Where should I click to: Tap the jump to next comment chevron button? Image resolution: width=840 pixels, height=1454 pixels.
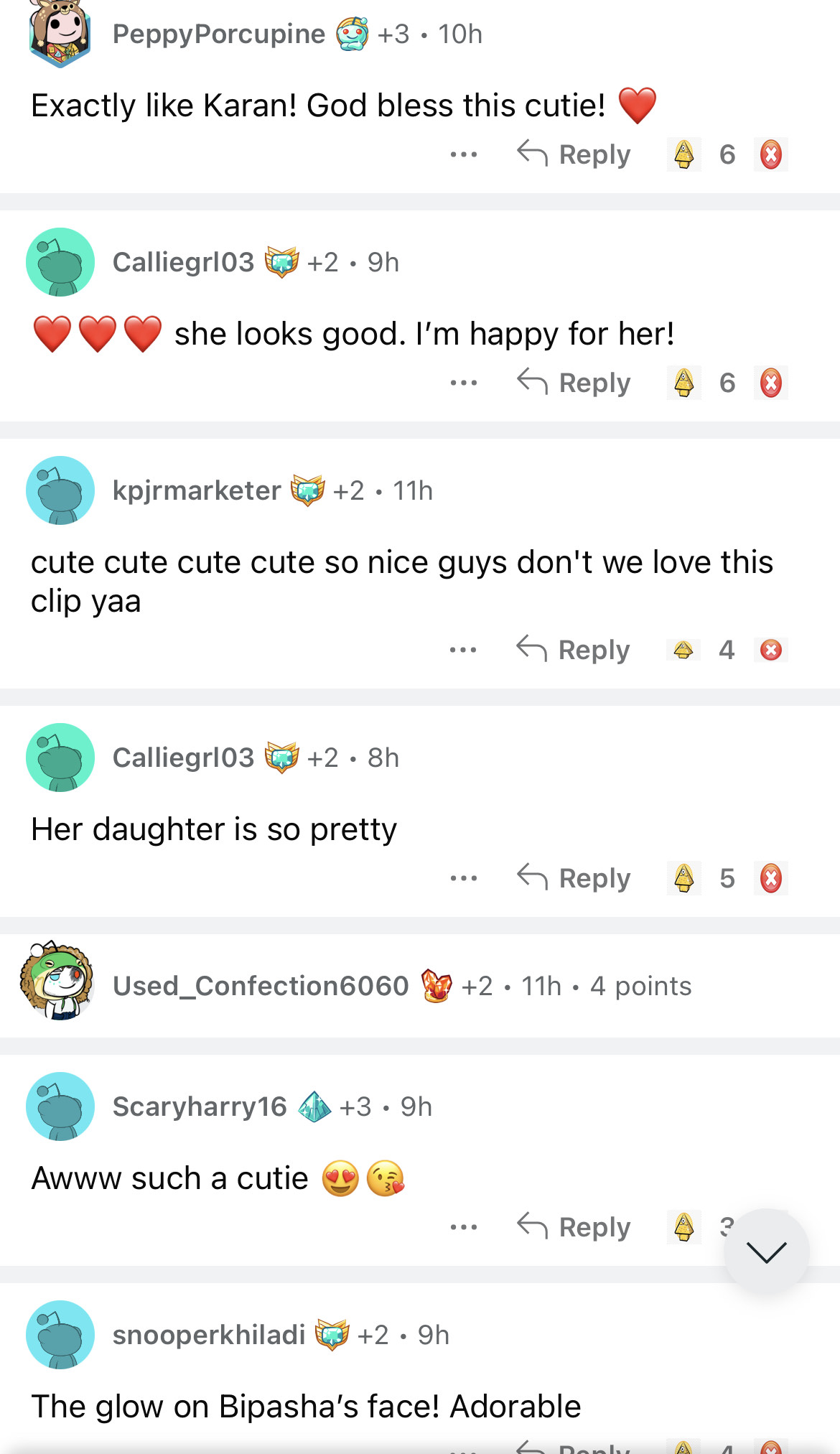[766, 1252]
